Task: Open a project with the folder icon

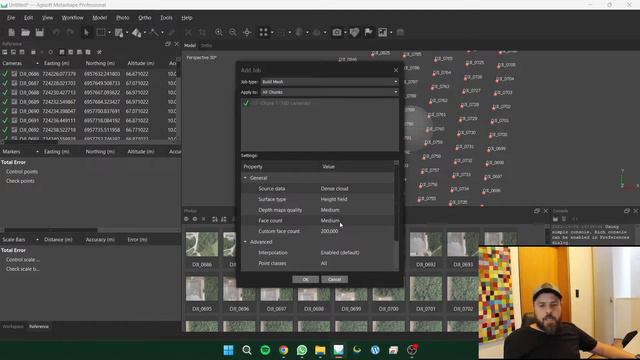Action: [25, 32]
